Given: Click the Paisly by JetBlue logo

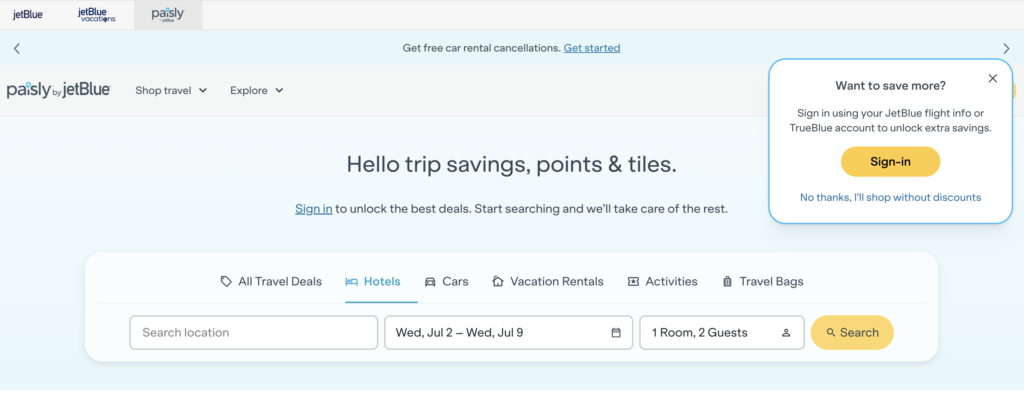Looking at the screenshot, I should [x=59, y=90].
